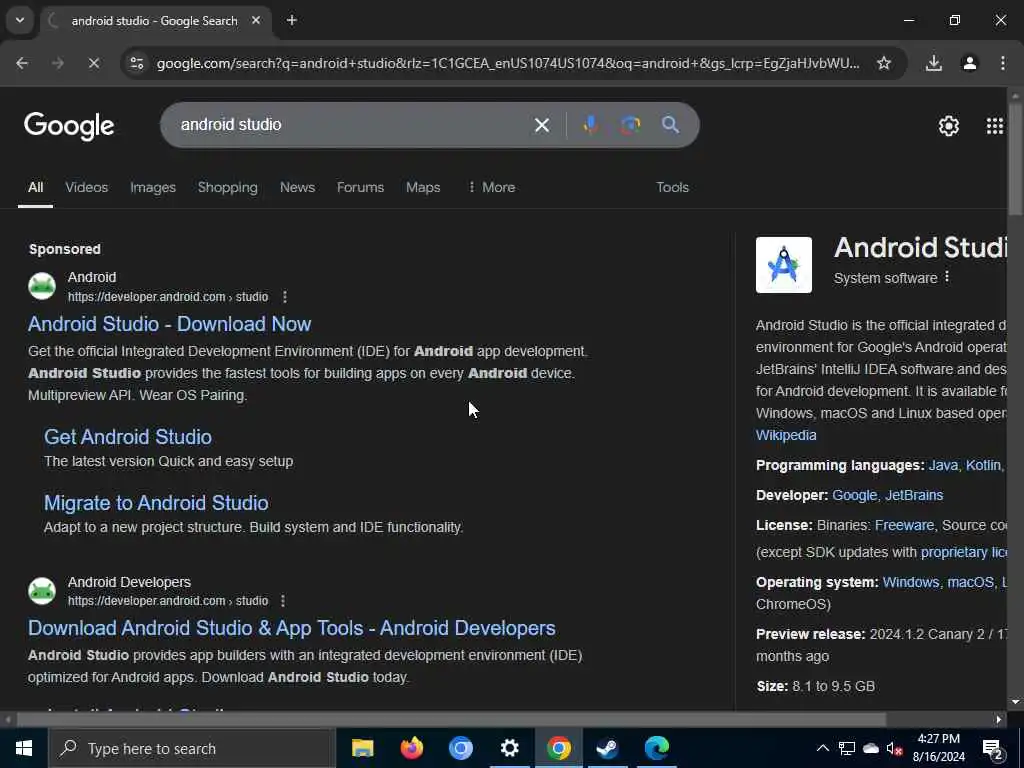Open the muted volume tray icon

coord(895,748)
